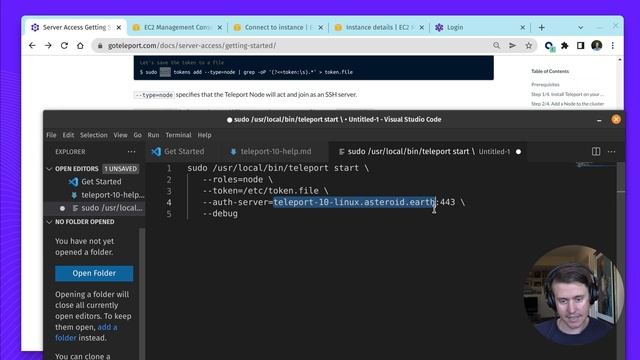This screenshot has height=360, width=640.
Task: Click the --roles=node line
Action: (238, 180)
